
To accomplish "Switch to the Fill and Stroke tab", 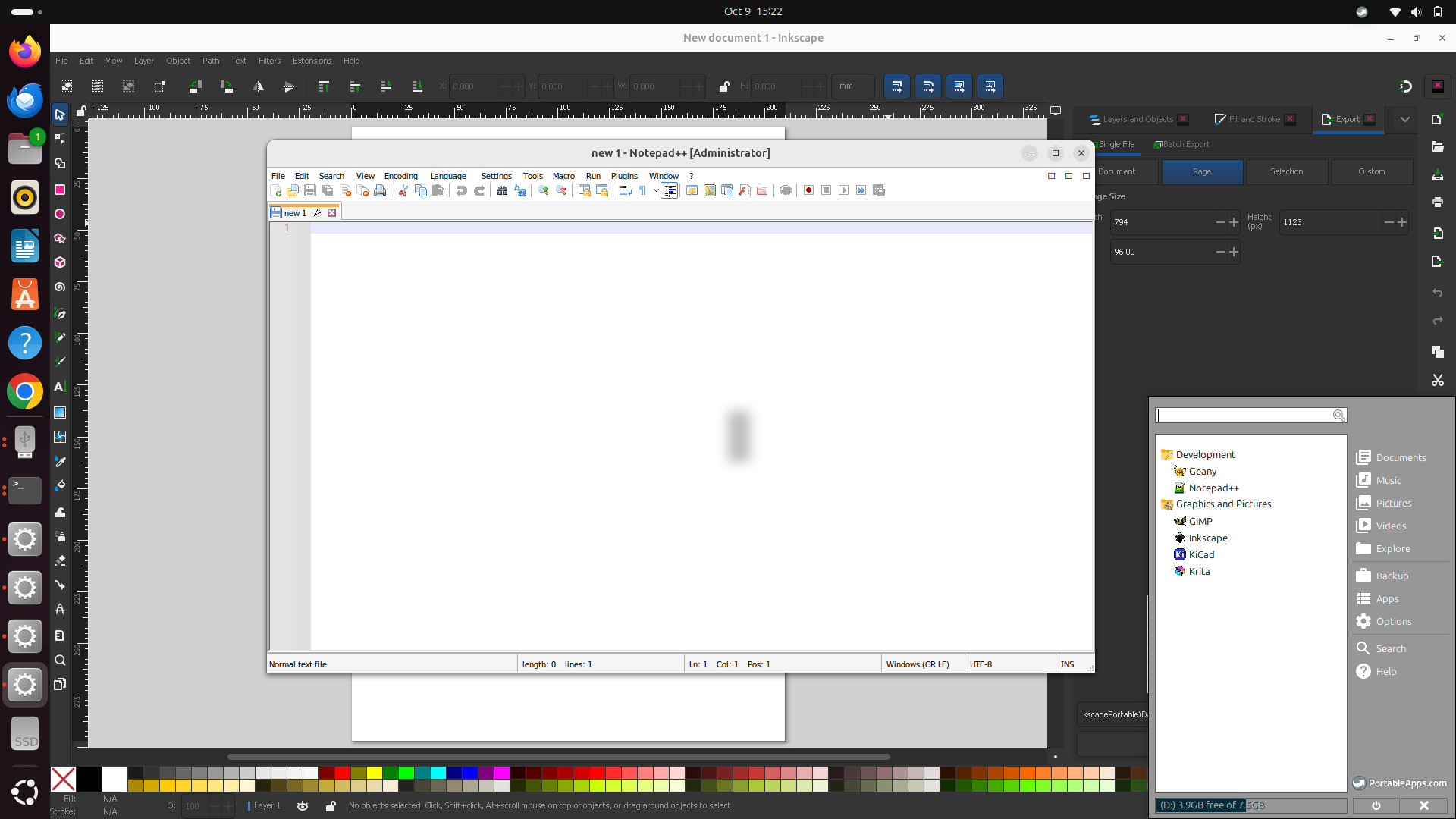I will pos(1254,119).
